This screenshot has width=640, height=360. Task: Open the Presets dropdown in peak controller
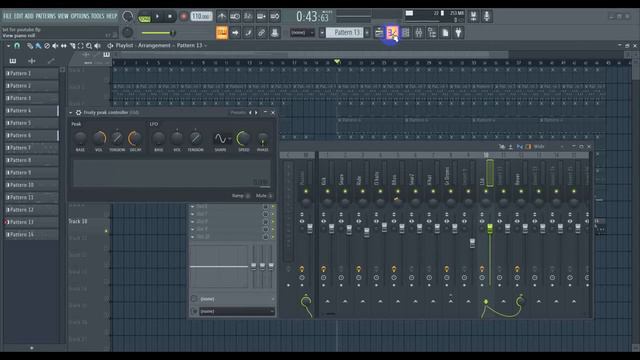pyautogui.click(x=238, y=113)
